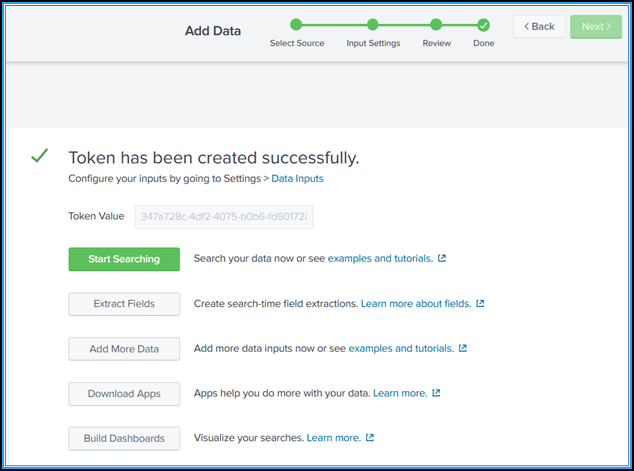The height and width of the screenshot is (471, 634).
Task: Click the Token Value label
Action: (x=96, y=216)
